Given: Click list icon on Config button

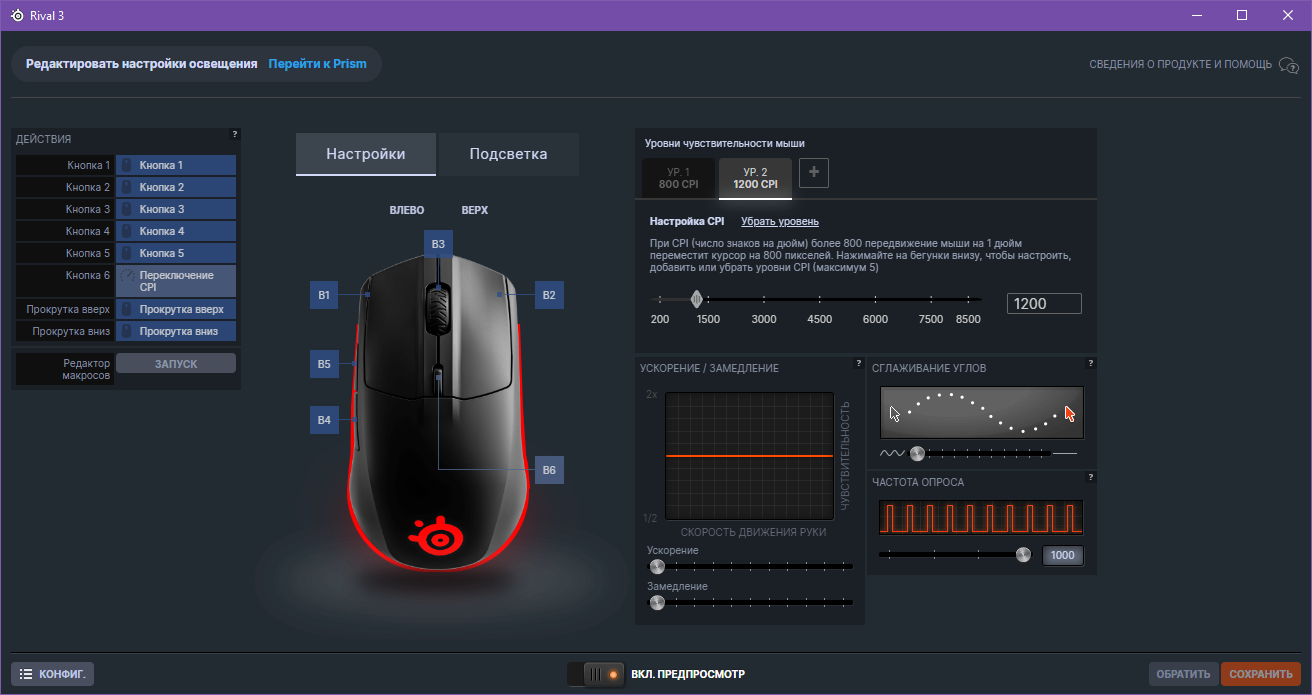Looking at the screenshot, I should click(27, 674).
